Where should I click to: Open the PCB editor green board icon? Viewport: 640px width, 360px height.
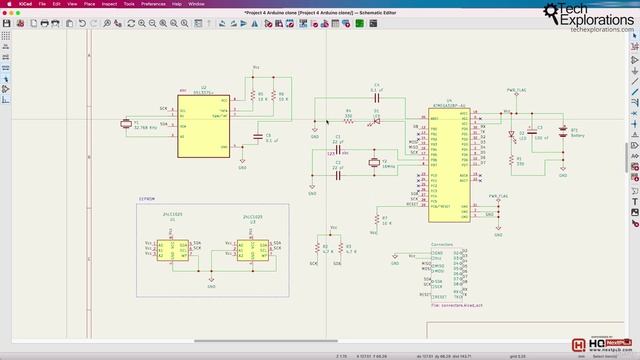[x=360, y=23]
